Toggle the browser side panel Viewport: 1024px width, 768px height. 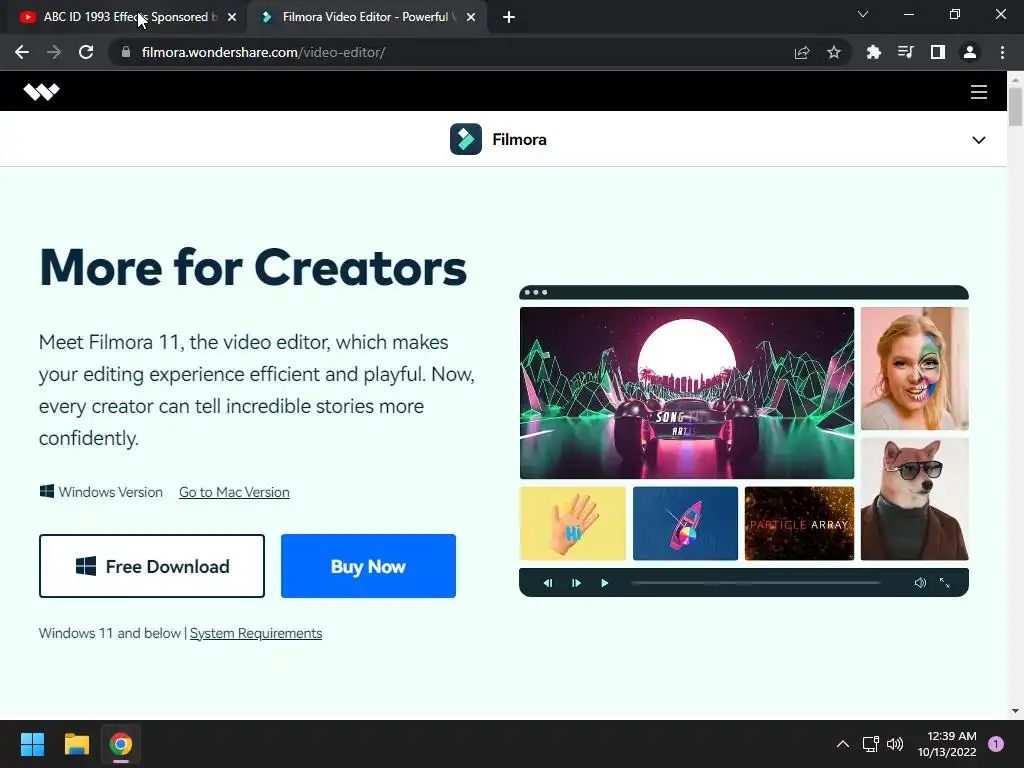point(937,52)
